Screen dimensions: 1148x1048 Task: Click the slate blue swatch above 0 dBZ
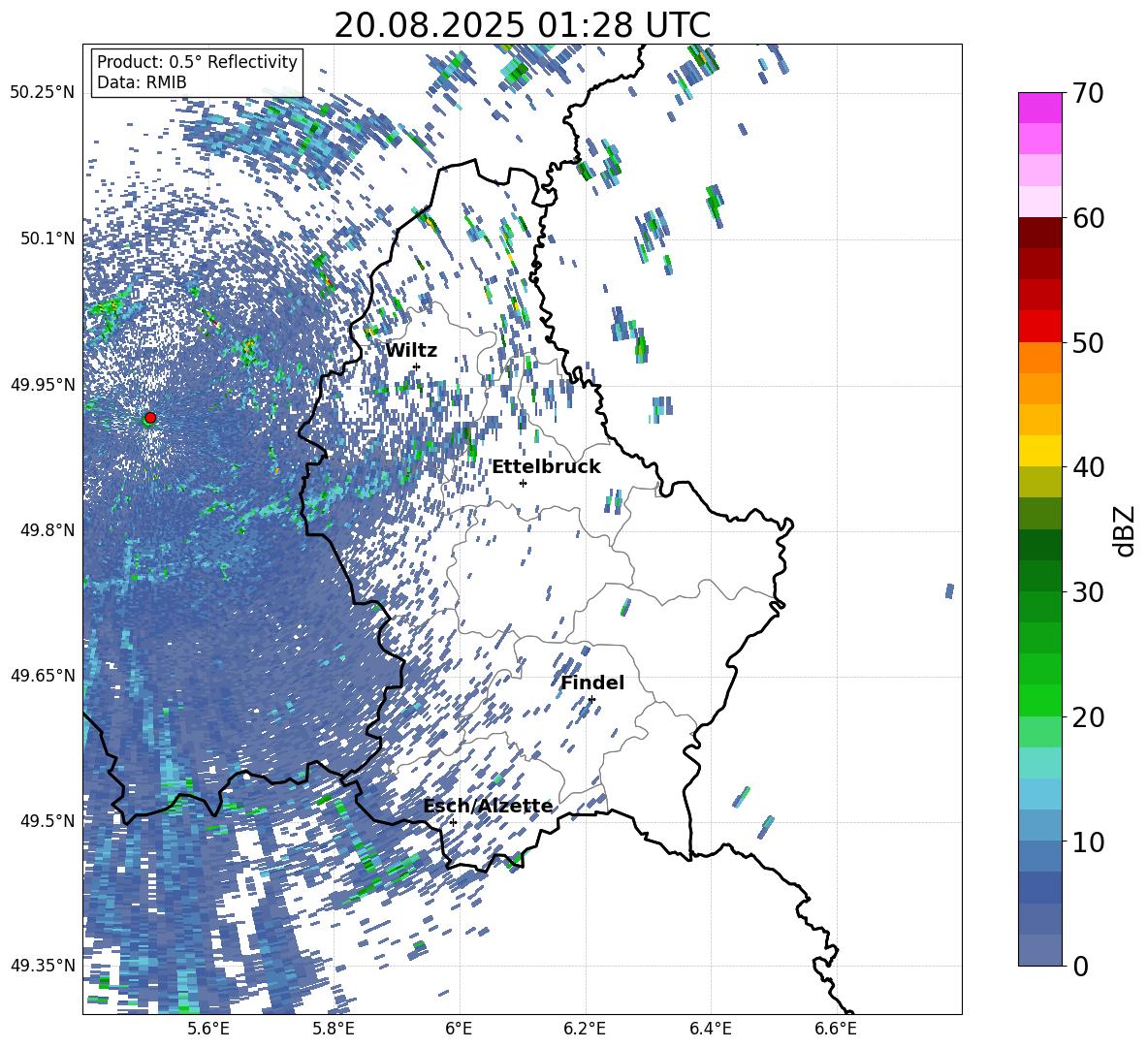[1039, 950]
